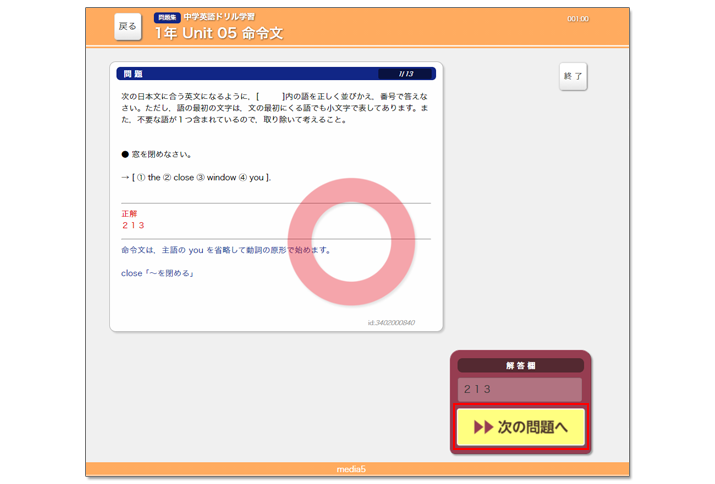The width and height of the screenshot is (715, 484).
Task: Click the 問題集 badge in header
Action: pos(167,18)
